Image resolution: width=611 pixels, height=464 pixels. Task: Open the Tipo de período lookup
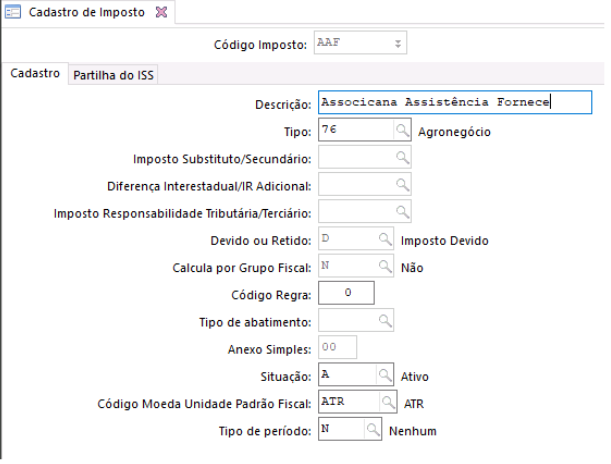click(375, 430)
